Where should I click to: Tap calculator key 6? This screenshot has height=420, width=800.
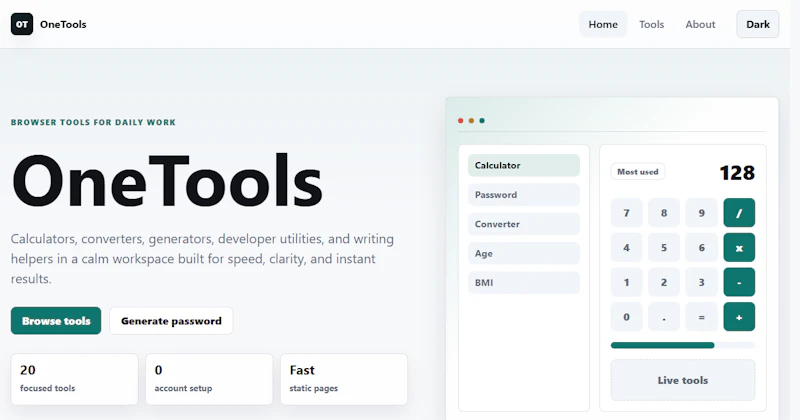[x=702, y=248]
